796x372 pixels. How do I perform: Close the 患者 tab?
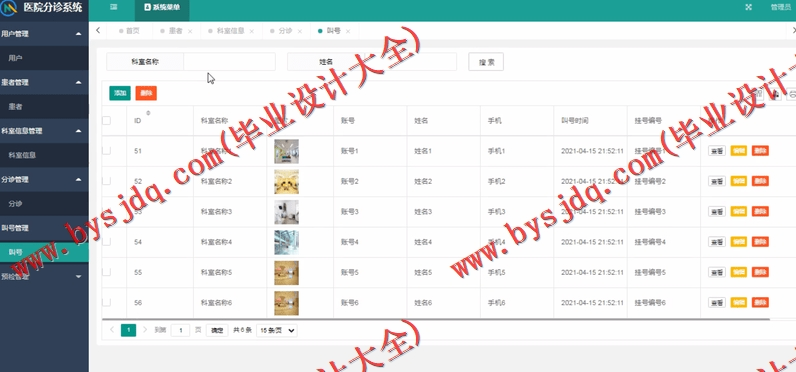coord(190,31)
